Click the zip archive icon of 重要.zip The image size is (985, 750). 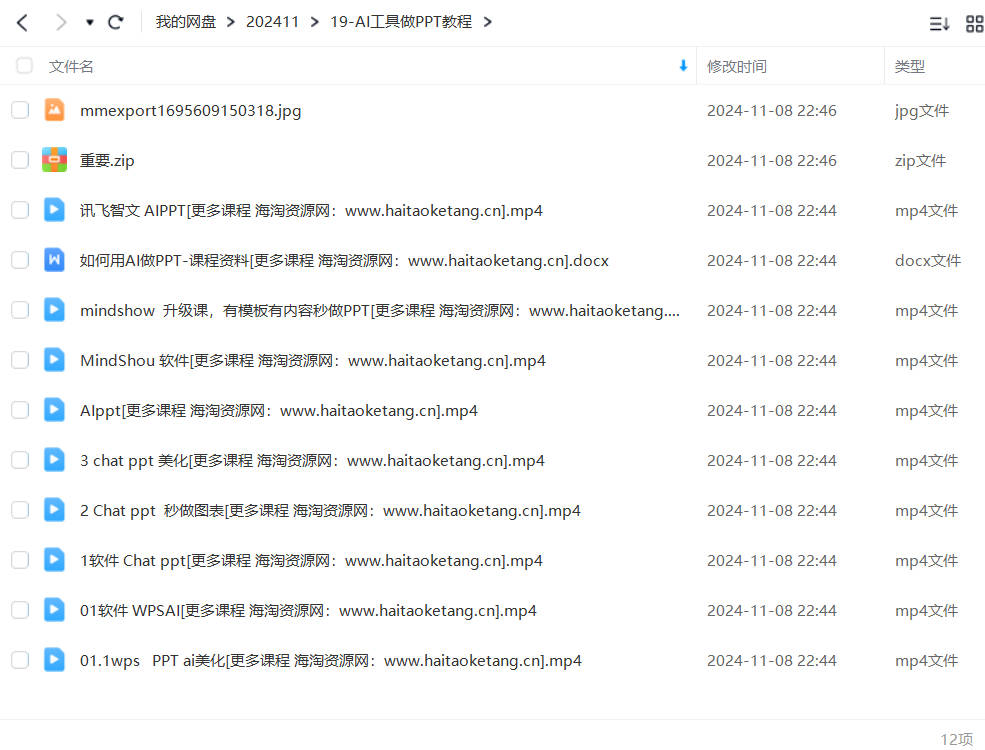pos(55,160)
